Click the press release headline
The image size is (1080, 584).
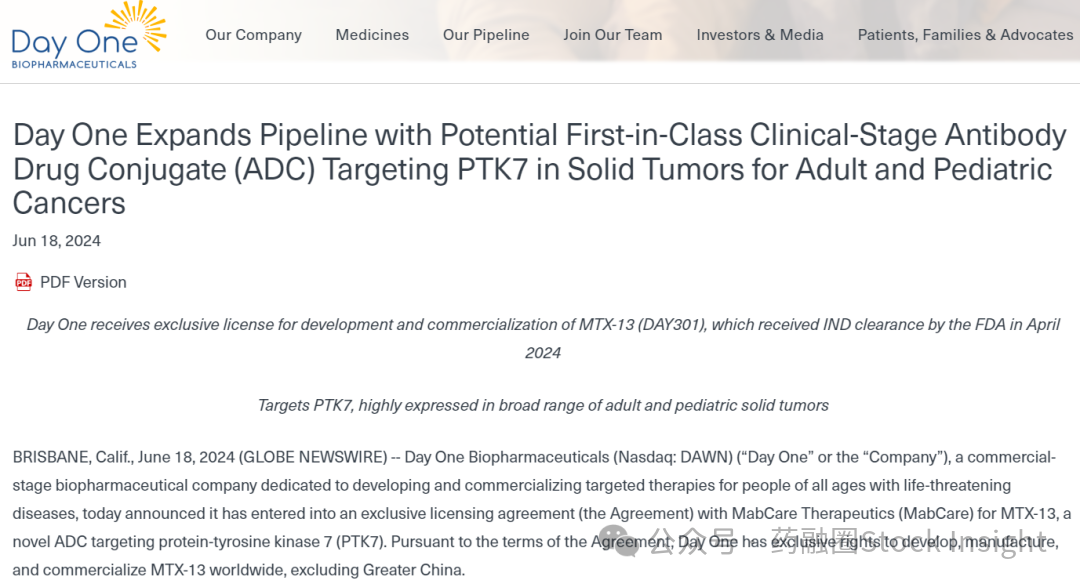click(x=539, y=169)
